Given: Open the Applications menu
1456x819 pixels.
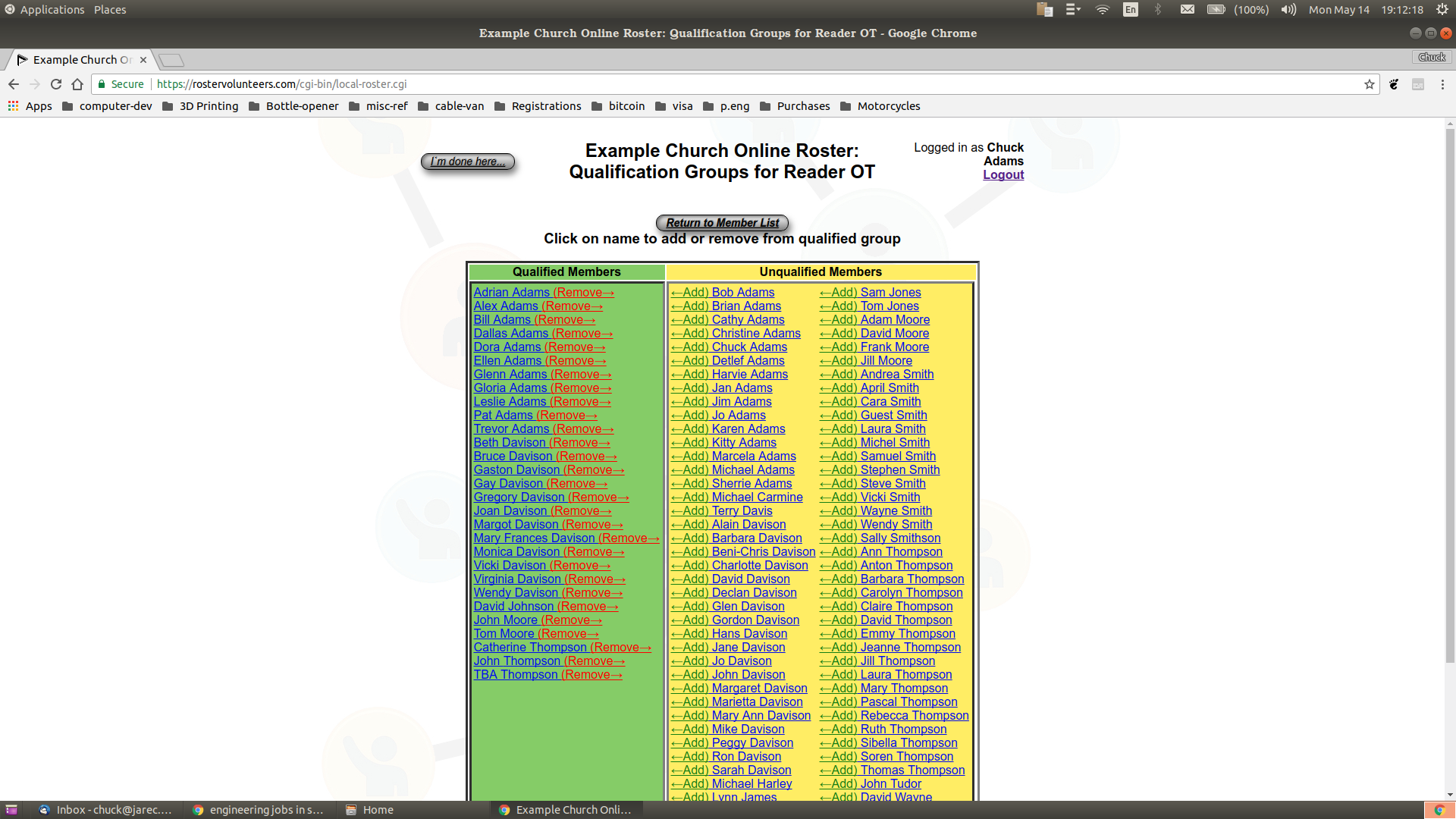Looking at the screenshot, I should click(x=45, y=9).
